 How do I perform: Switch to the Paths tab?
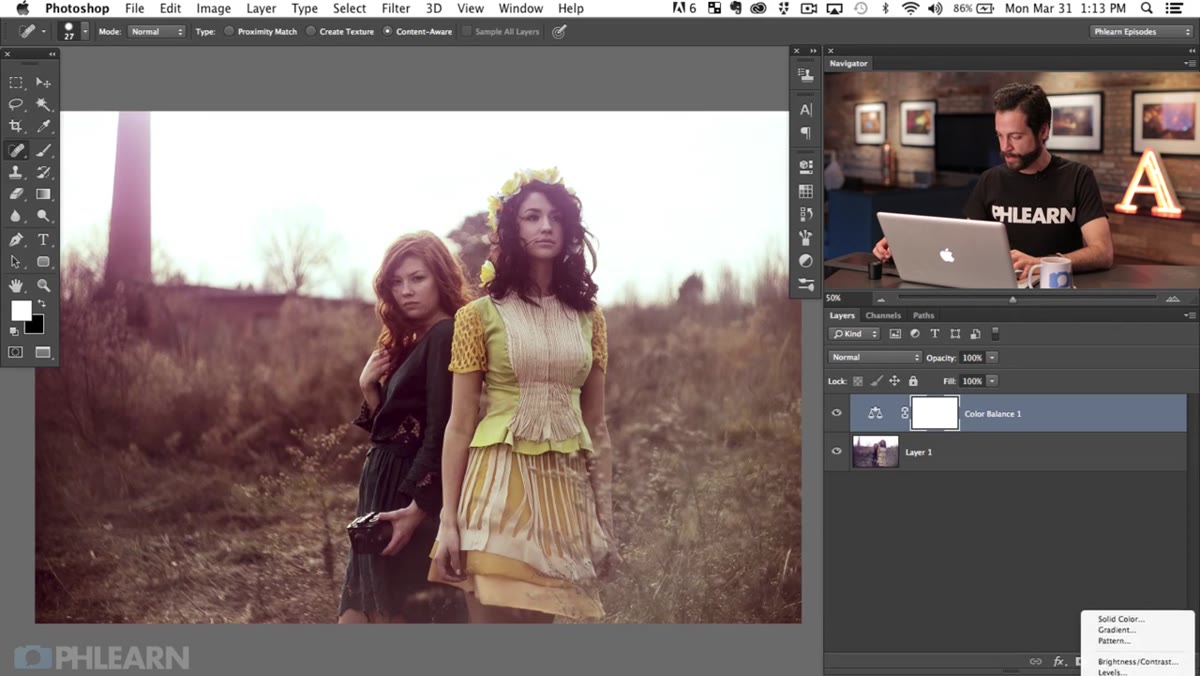(x=923, y=315)
